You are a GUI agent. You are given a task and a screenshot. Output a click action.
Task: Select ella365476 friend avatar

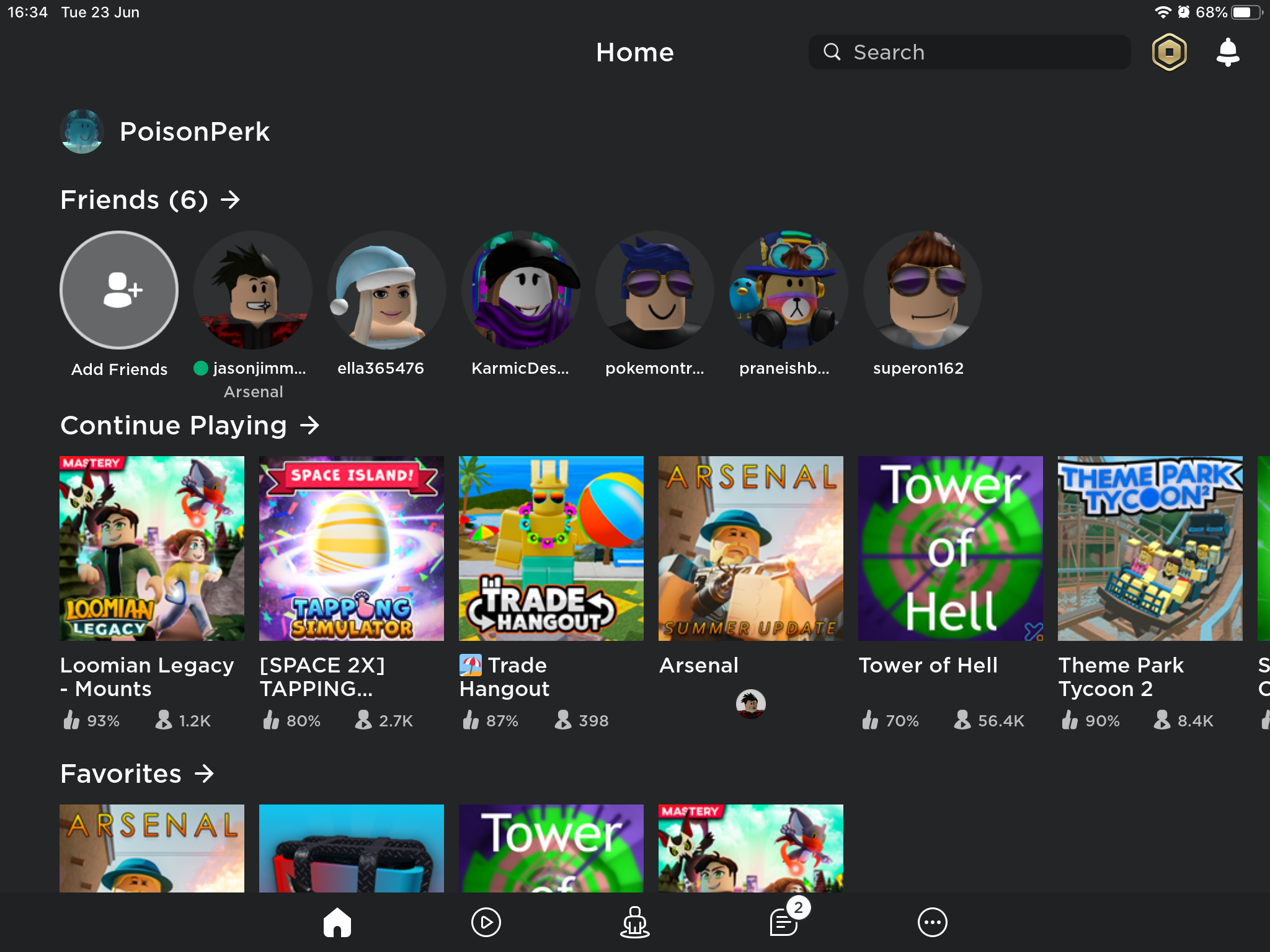[x=387, y=290]
